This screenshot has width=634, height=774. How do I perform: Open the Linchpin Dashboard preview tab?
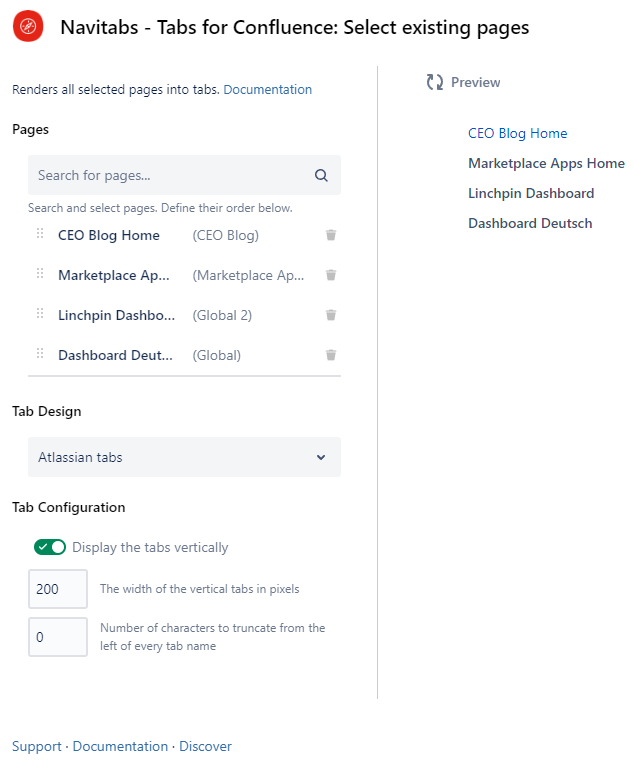pyautogui.click(x=531, y=193)
